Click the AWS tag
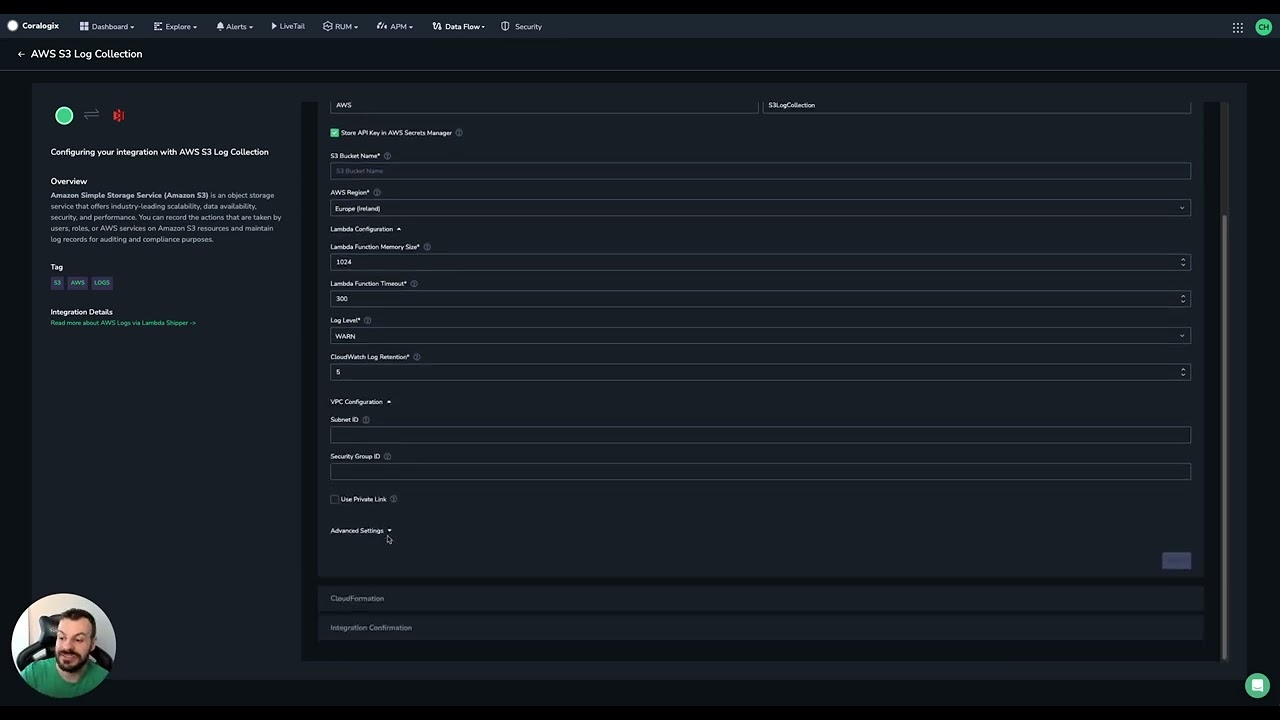Viewport: 1280px width, 720px height. (x=77, y=283)
